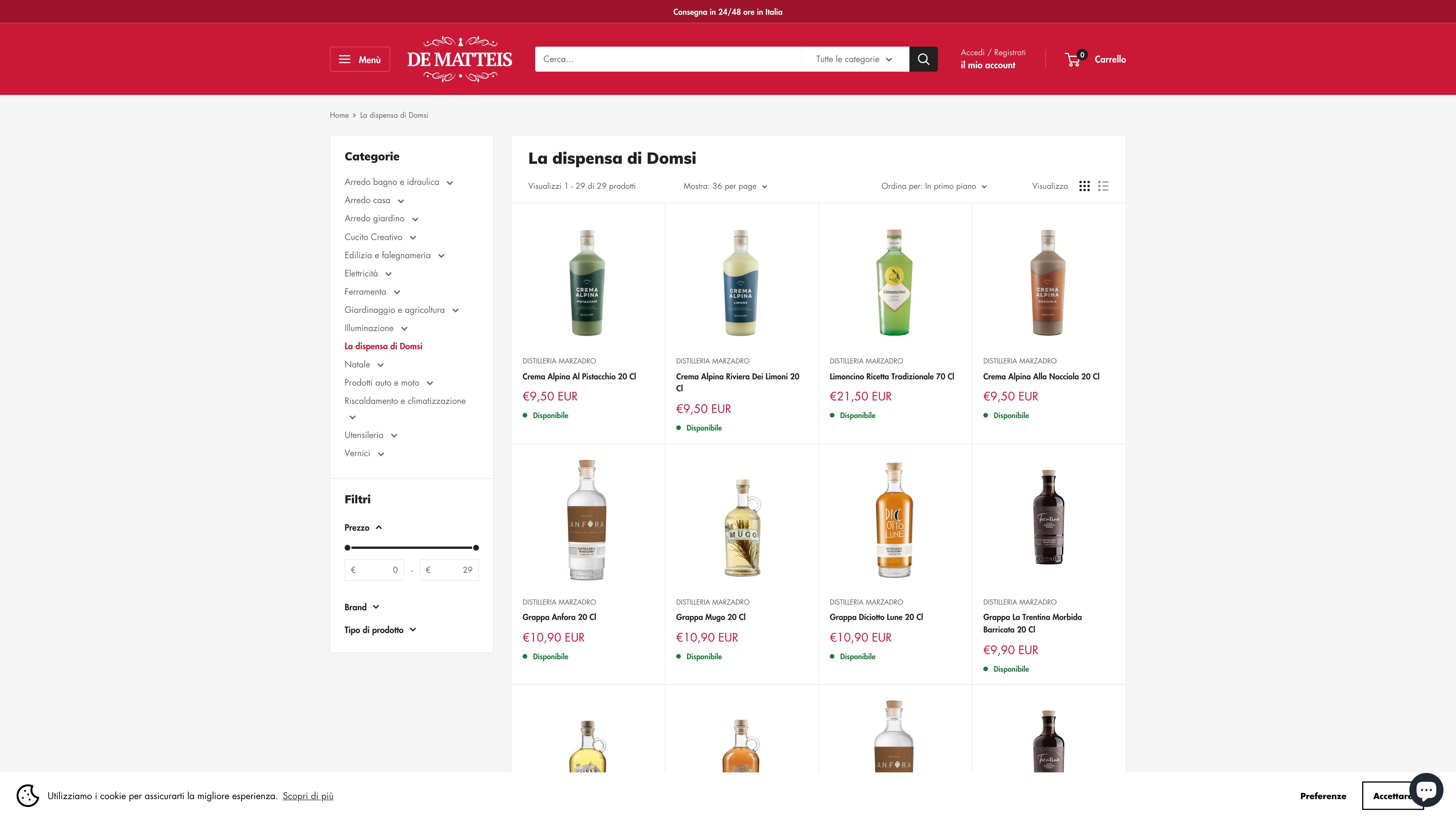Open the shopping cart icon
This screenshot has width=1456, height=819.
[x=1073, y=59]
